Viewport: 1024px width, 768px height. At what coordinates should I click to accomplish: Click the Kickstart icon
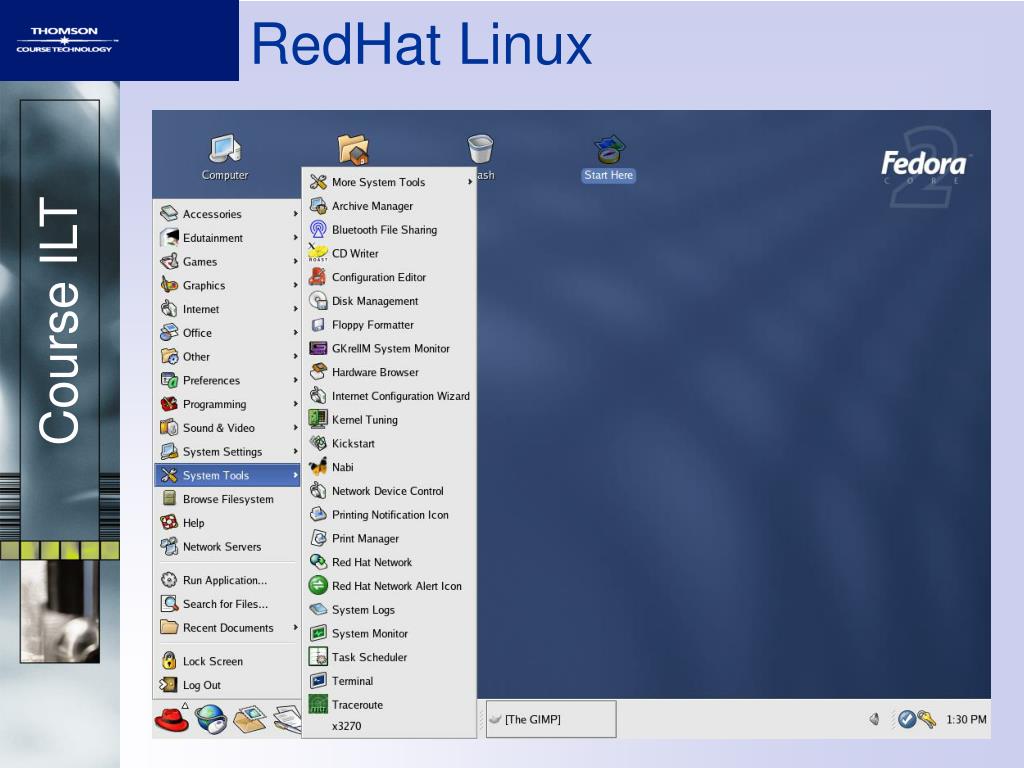click(318, 443)
